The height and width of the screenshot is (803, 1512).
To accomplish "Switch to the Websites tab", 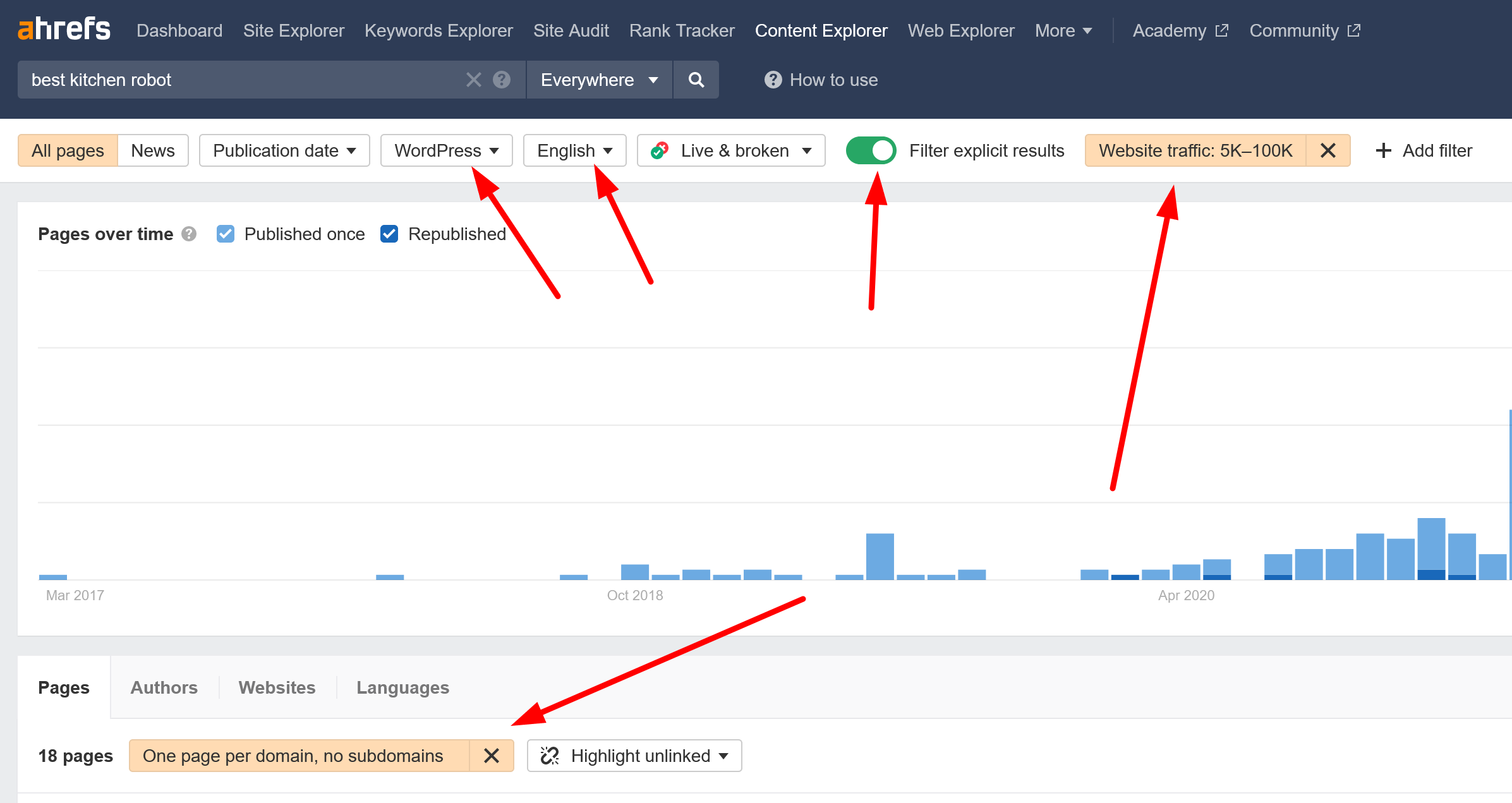I will tap(277, 687).
